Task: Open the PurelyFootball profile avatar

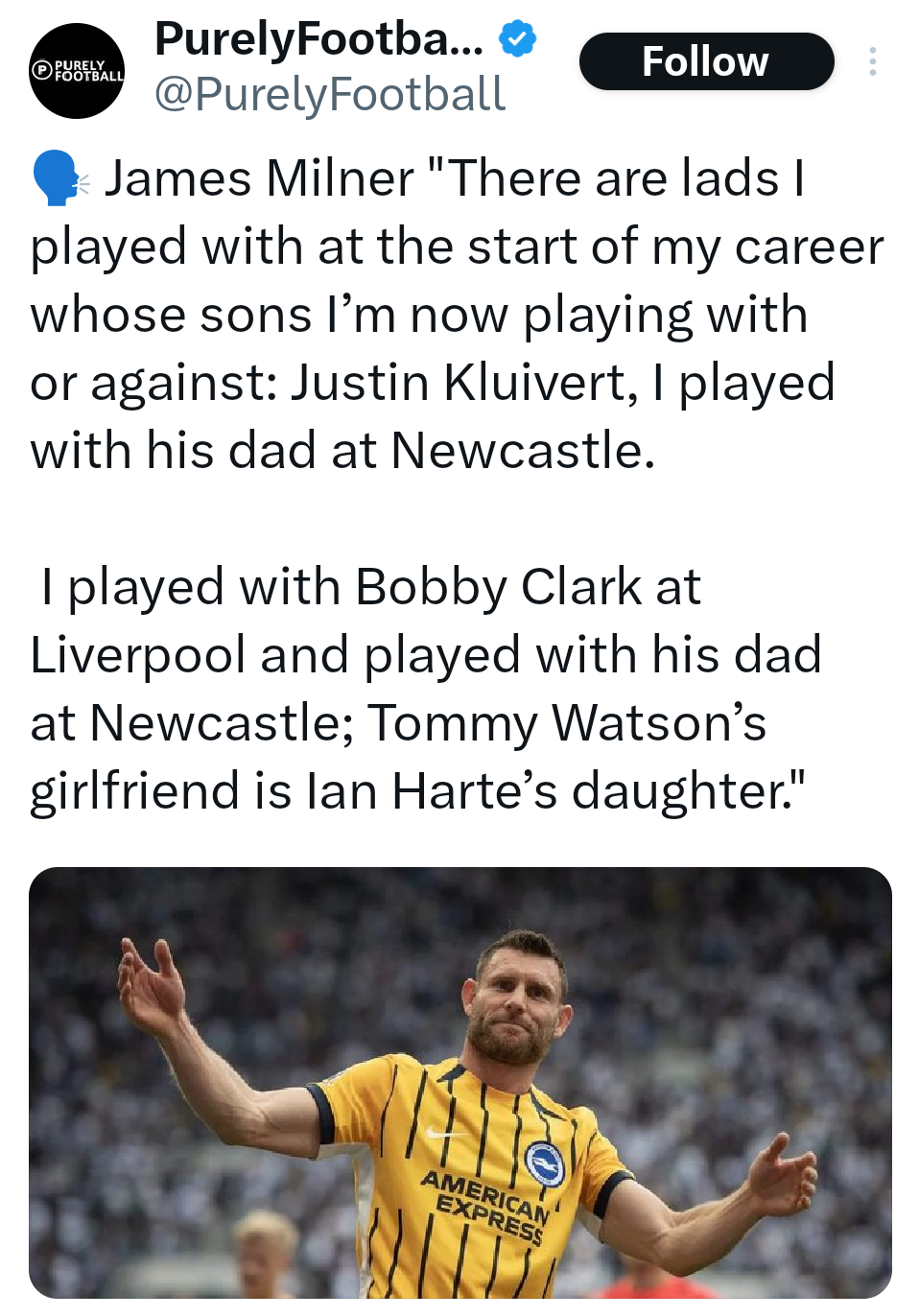Action: coord(77,71)
